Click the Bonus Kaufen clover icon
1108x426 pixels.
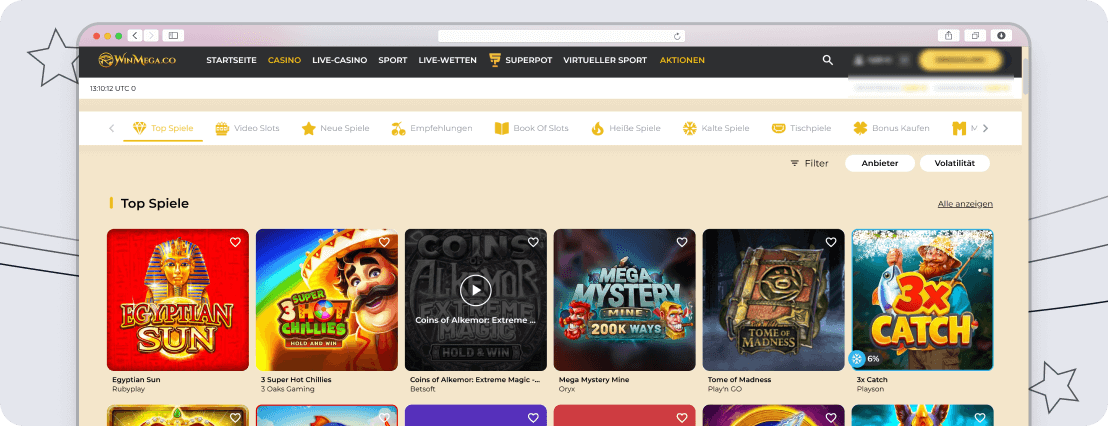coord(860,129)
